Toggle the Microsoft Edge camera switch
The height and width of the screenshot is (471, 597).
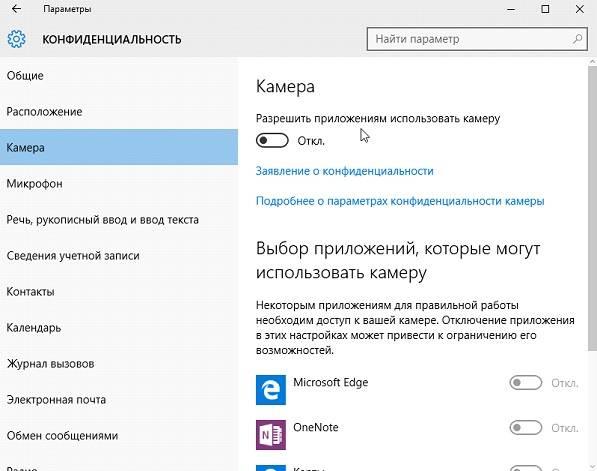click(x=526, y=383)
